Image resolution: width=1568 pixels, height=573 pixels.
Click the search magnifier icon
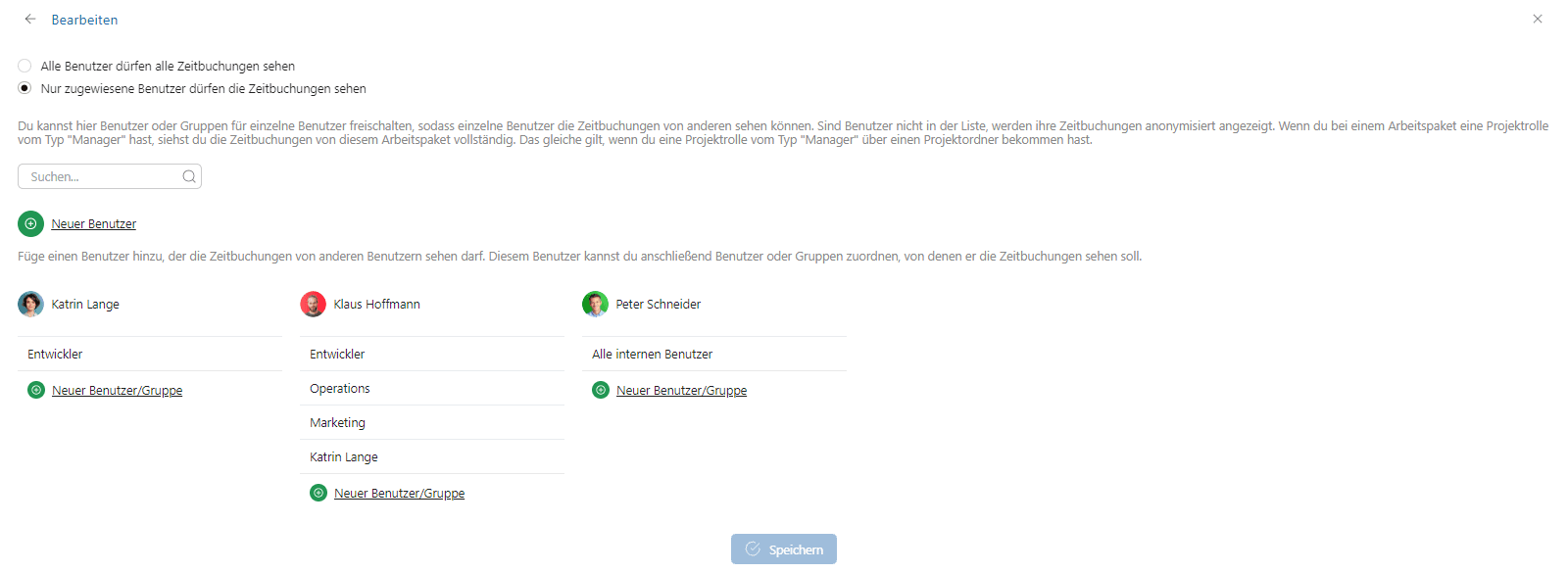(189, 176)
